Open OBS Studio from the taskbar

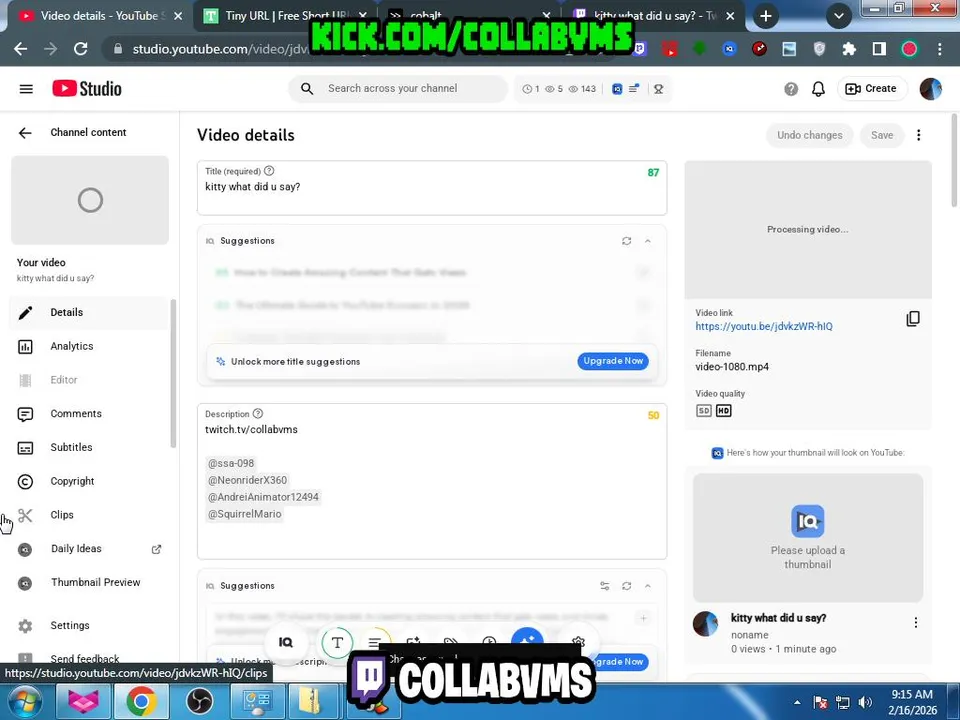tap(199, 702)
